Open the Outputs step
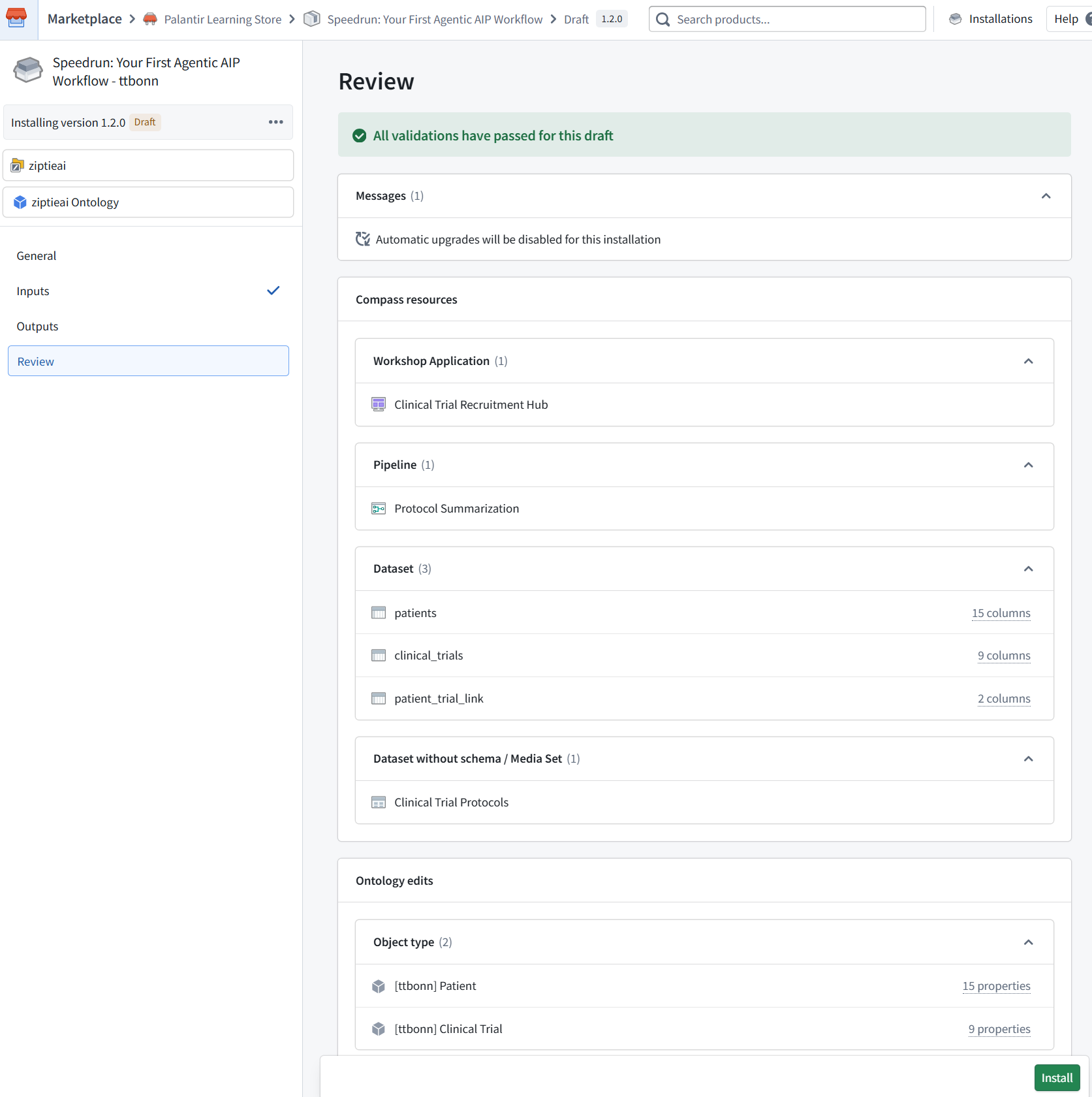Viewport: 1092px width, 1097px height. point(148,326)
